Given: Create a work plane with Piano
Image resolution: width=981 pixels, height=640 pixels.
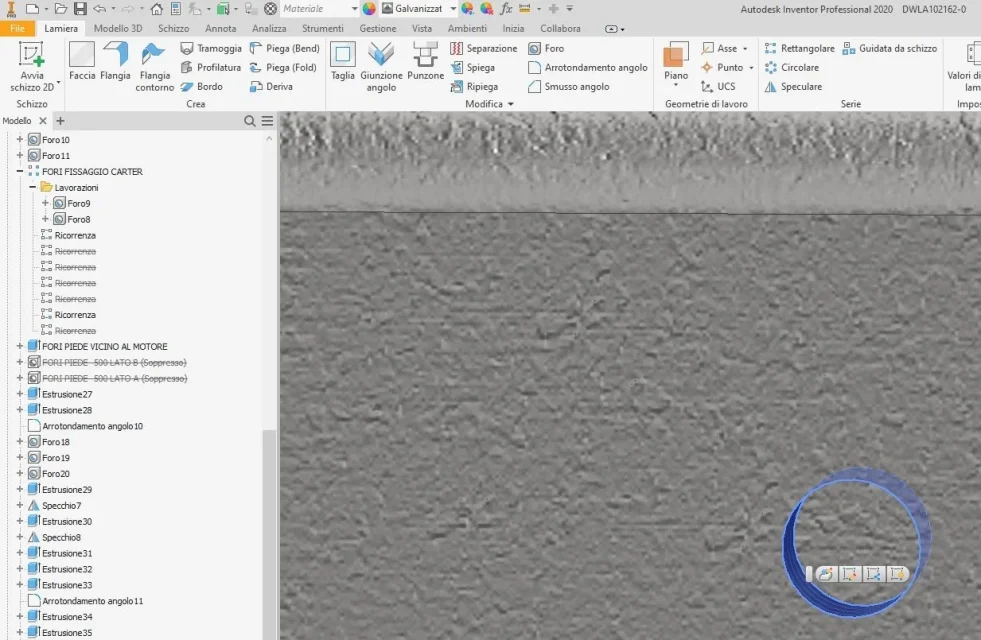Looking at the screenshot, I should [x=676, y=64].
